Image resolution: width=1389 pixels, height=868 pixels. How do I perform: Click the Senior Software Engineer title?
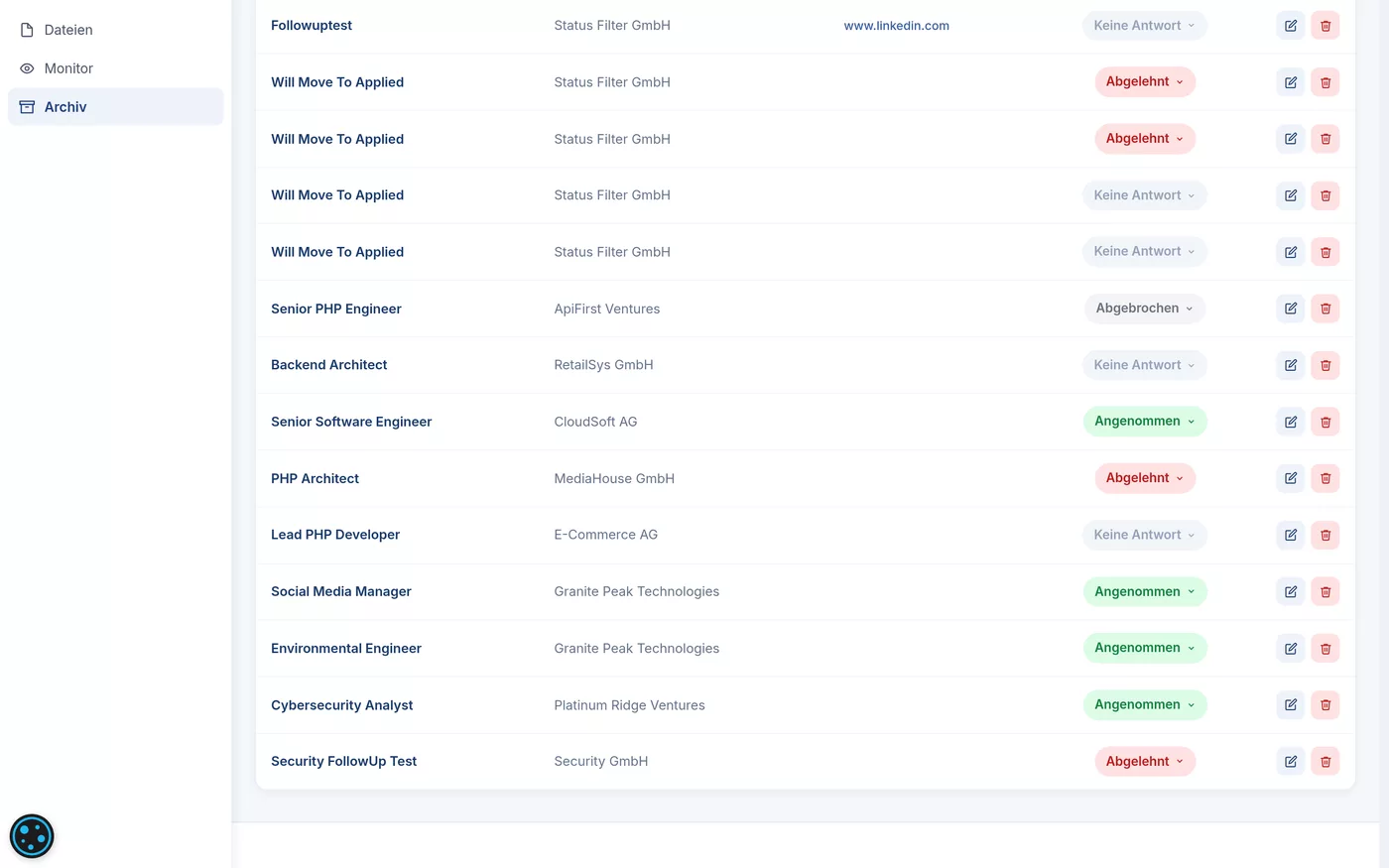[x=351, y=422]
